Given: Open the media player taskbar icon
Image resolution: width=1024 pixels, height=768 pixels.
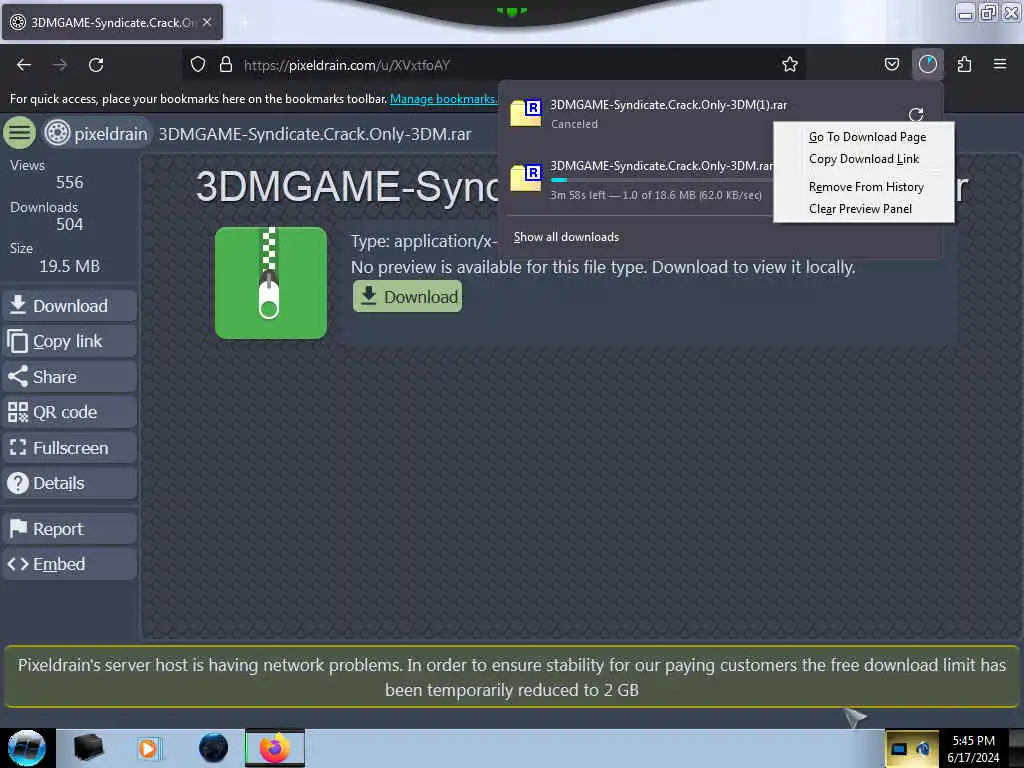Looking at the screenshot, I should coord(148,748).
